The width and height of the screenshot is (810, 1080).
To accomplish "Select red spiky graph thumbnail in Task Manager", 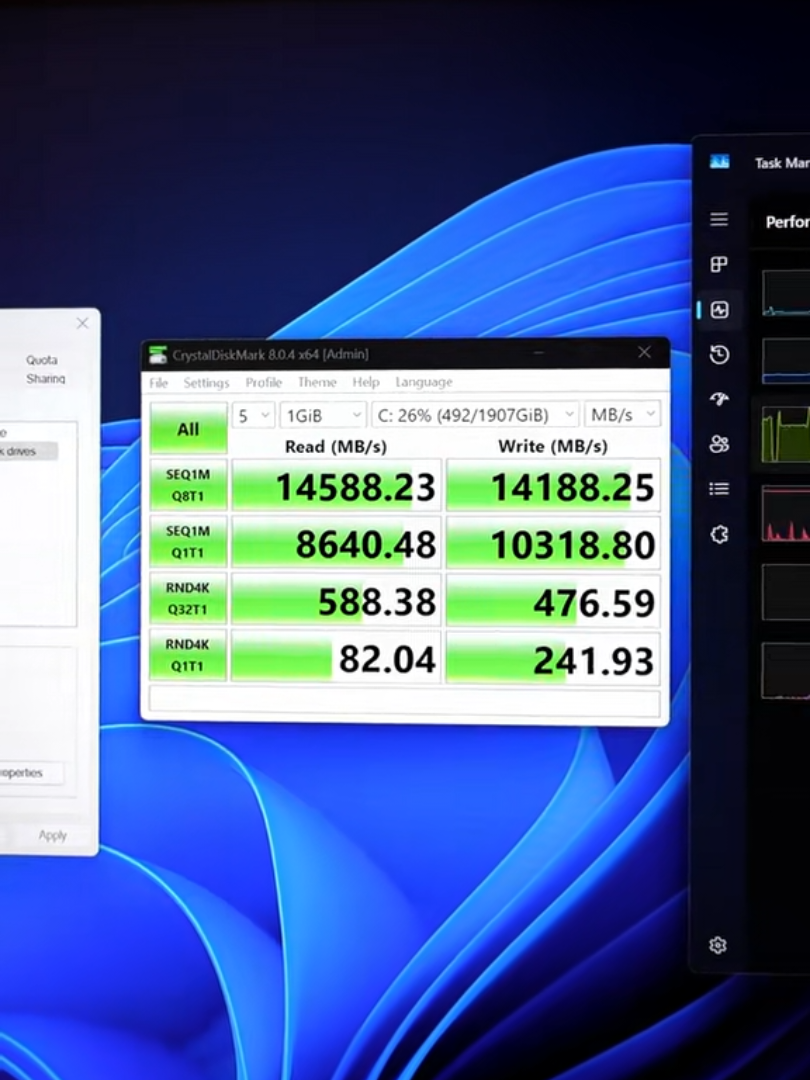I will coord(786,513).
